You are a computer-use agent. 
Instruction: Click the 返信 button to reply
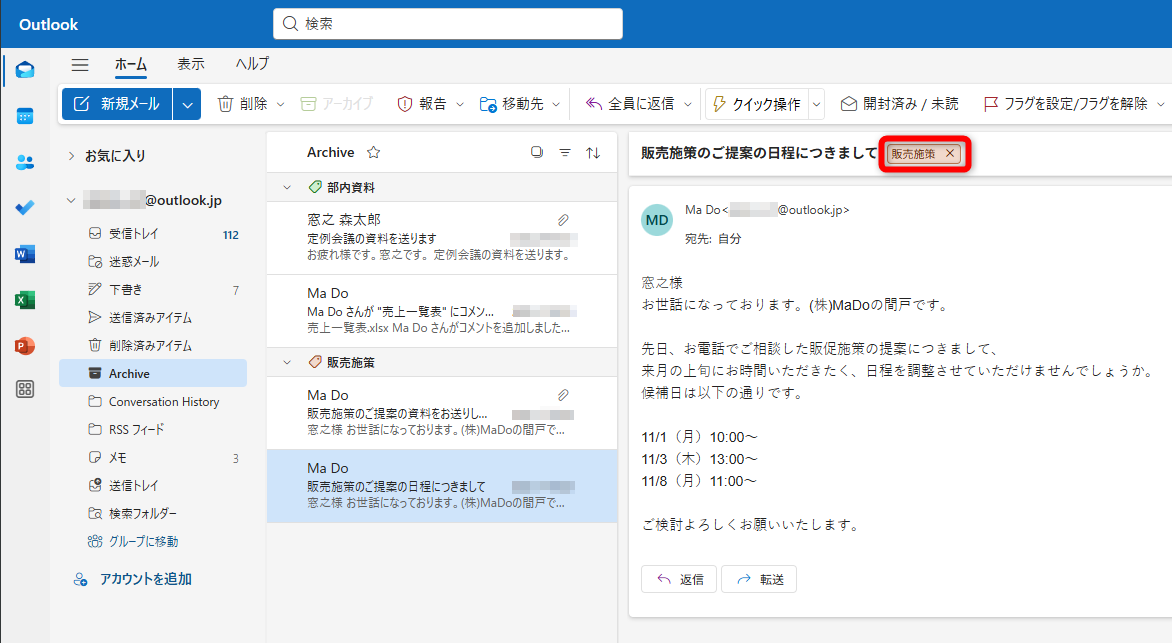tap(678, 578)
